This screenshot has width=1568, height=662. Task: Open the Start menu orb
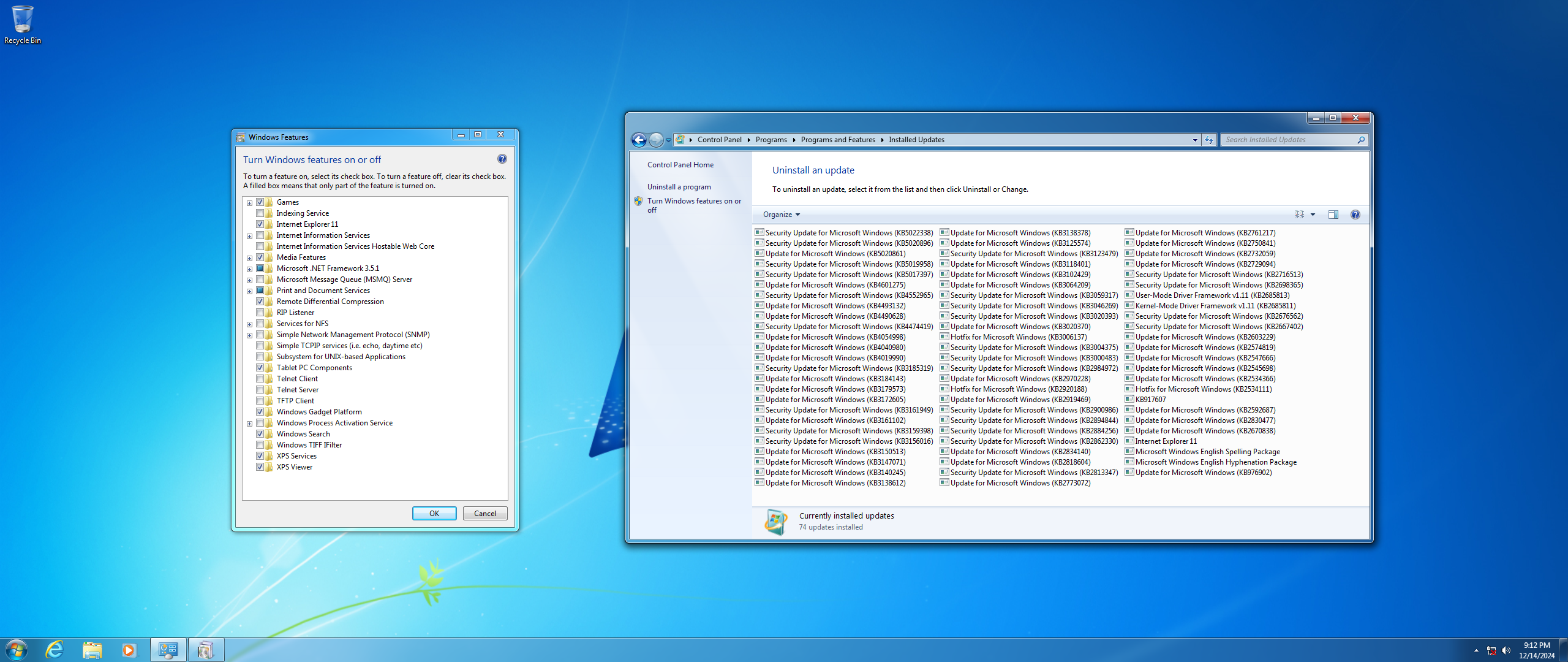tap(17, 650)
